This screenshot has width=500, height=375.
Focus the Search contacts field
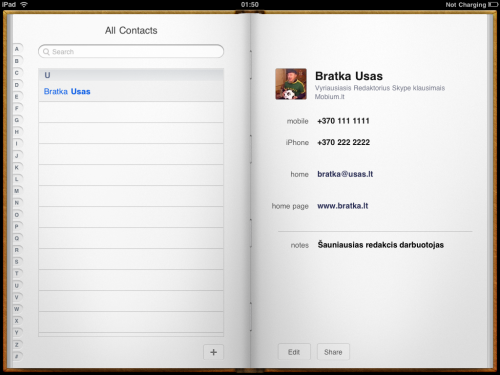click(131, 51)
